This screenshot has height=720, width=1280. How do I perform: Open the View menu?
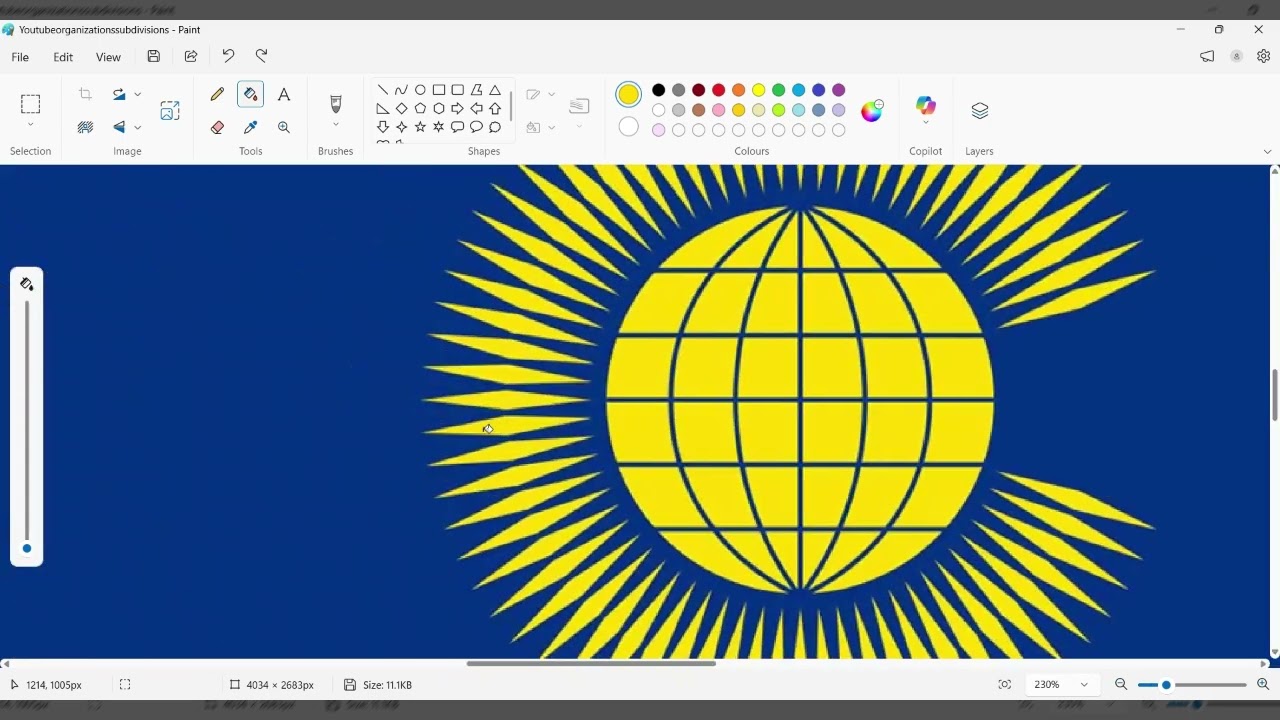[108, 57]
